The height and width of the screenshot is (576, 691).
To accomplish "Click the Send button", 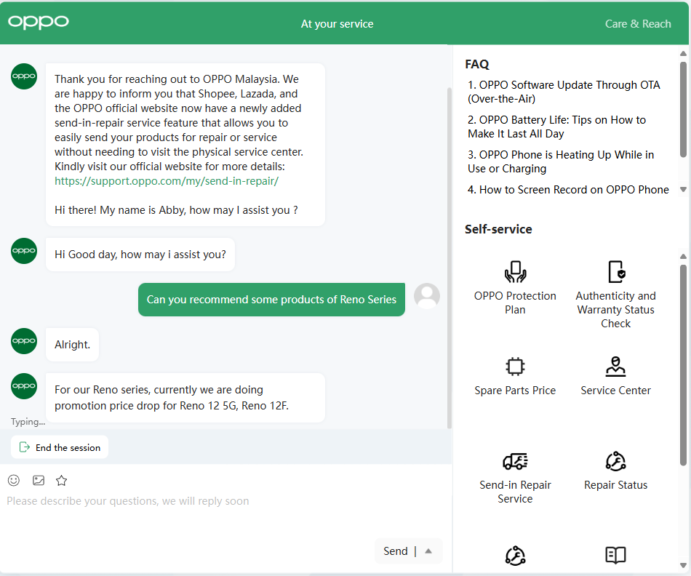I will 395,551.
